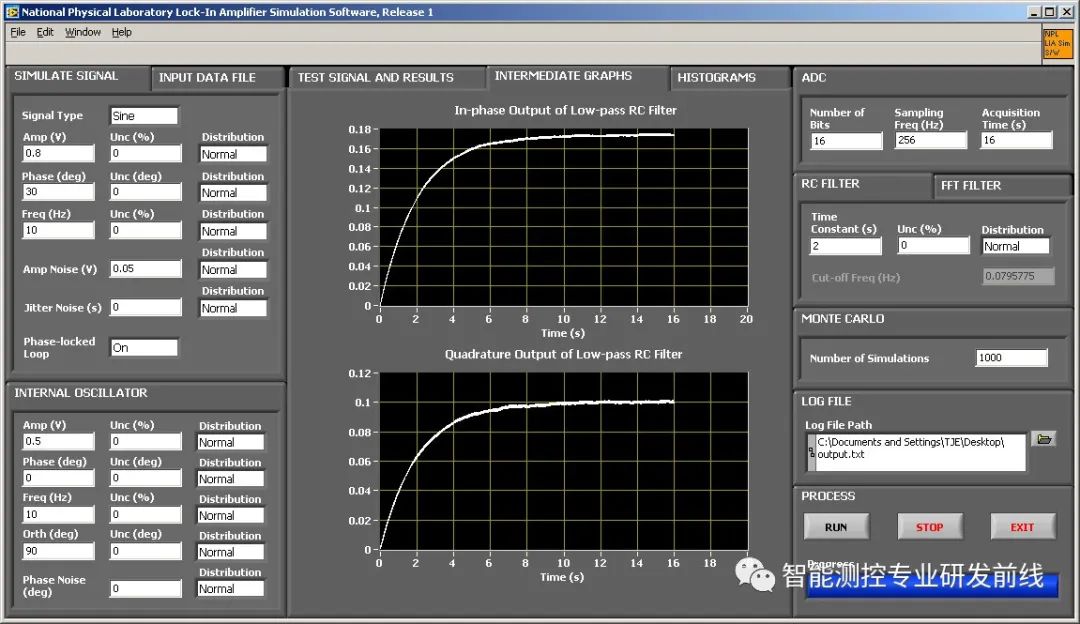Click the signal Phase (deg) field showing 30

[59, 191]
